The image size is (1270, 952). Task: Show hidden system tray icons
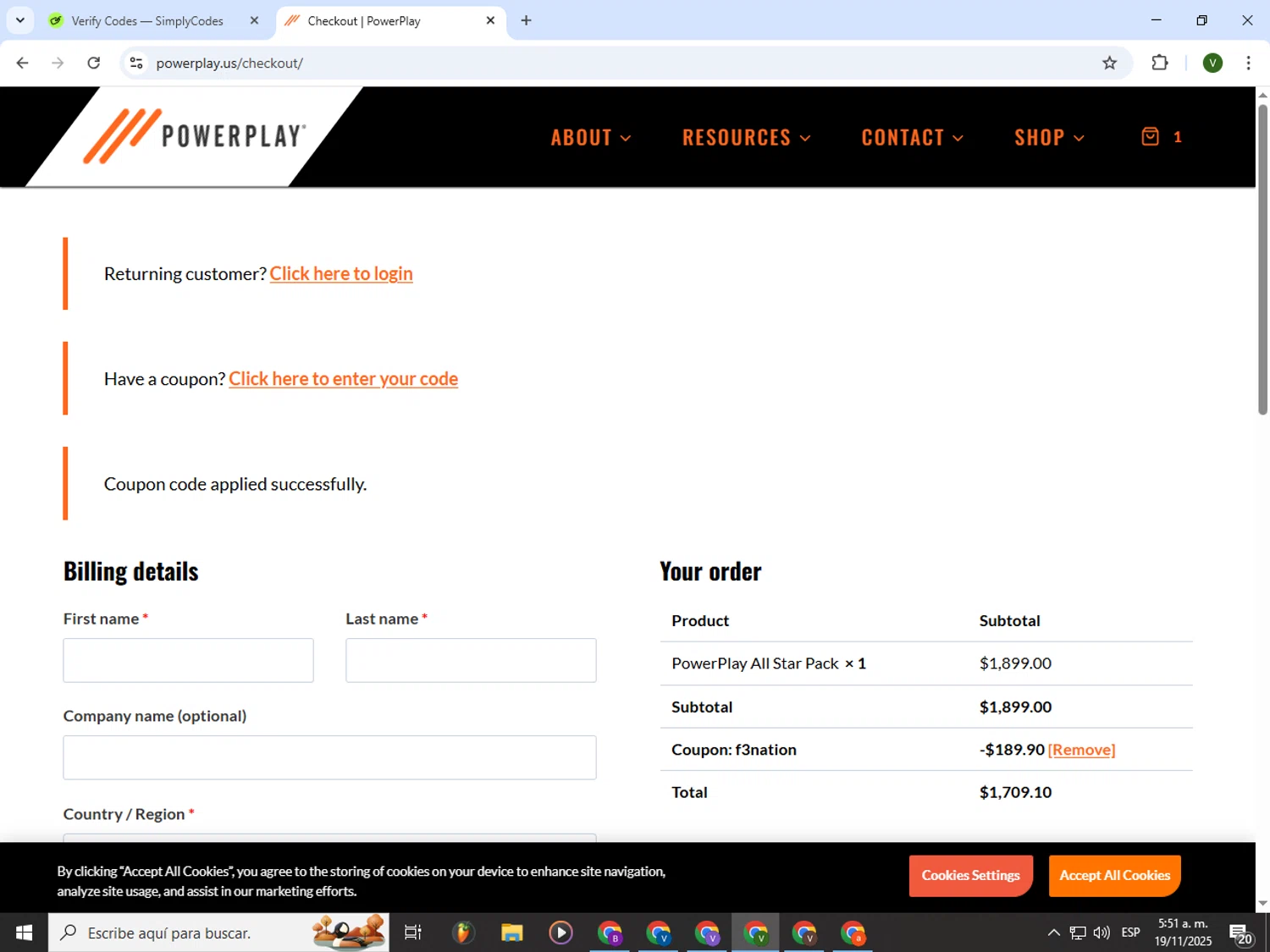pyautogui.click(x=1053, y=933)
